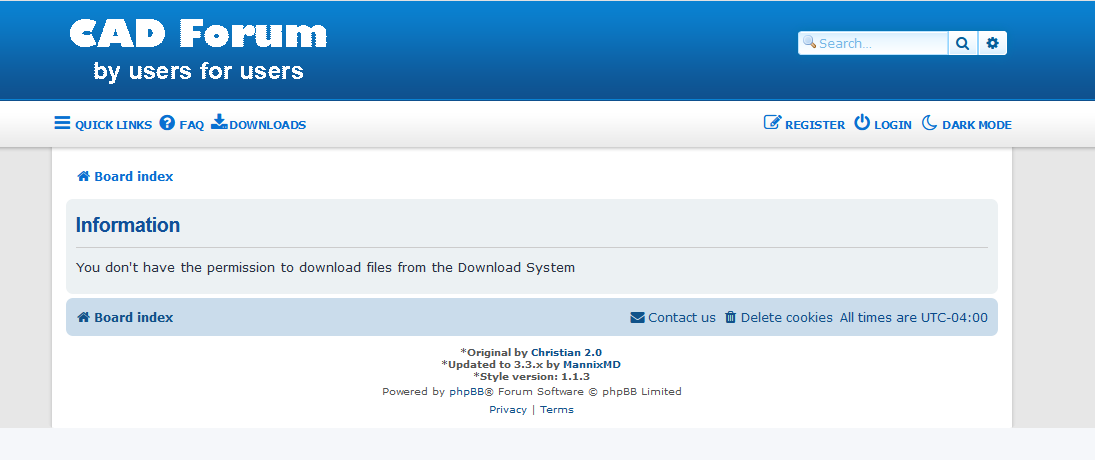
Task: Click the Downloads arrow icon
Action: coord(219,122)
